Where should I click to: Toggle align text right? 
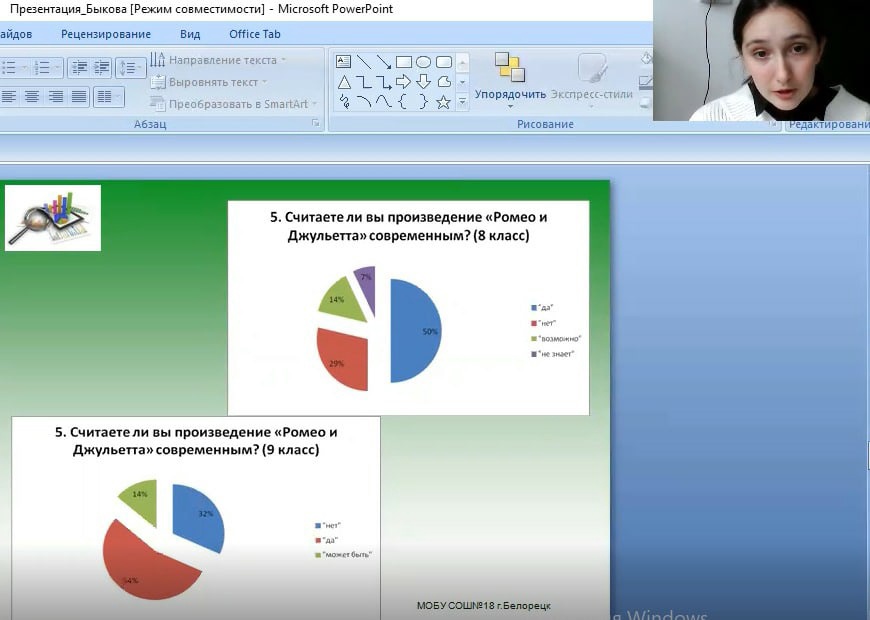coord(55,97)
